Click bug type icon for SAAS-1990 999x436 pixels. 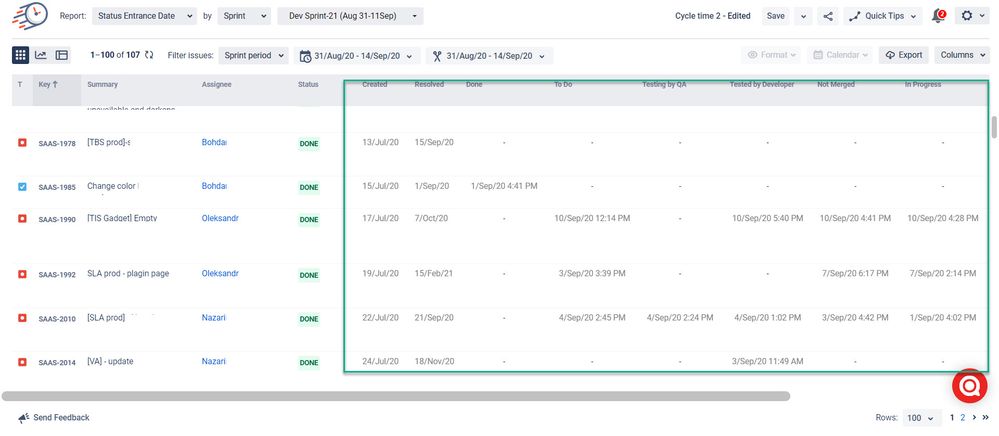(22, 219)
